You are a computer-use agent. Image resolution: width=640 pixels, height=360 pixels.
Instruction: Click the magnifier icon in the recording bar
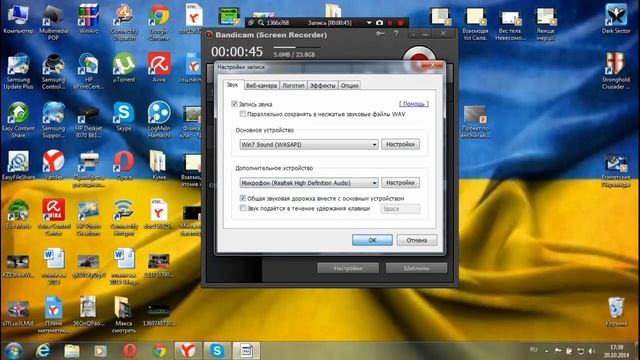(261, 23)
